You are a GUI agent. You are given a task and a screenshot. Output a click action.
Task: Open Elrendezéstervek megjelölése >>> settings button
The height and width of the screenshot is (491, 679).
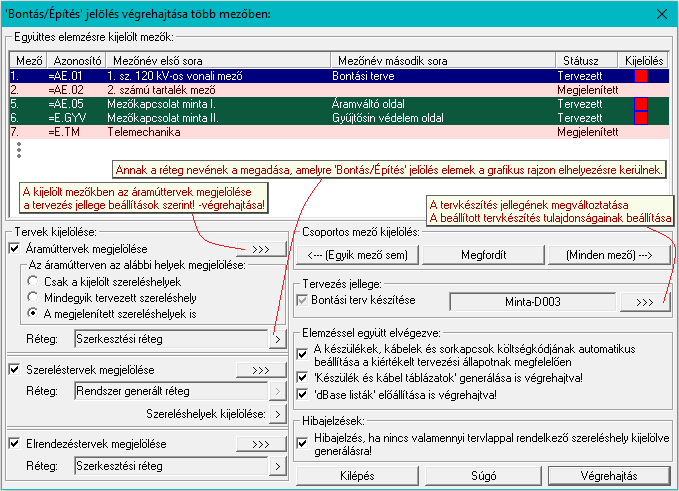click(x=261, y=444)
